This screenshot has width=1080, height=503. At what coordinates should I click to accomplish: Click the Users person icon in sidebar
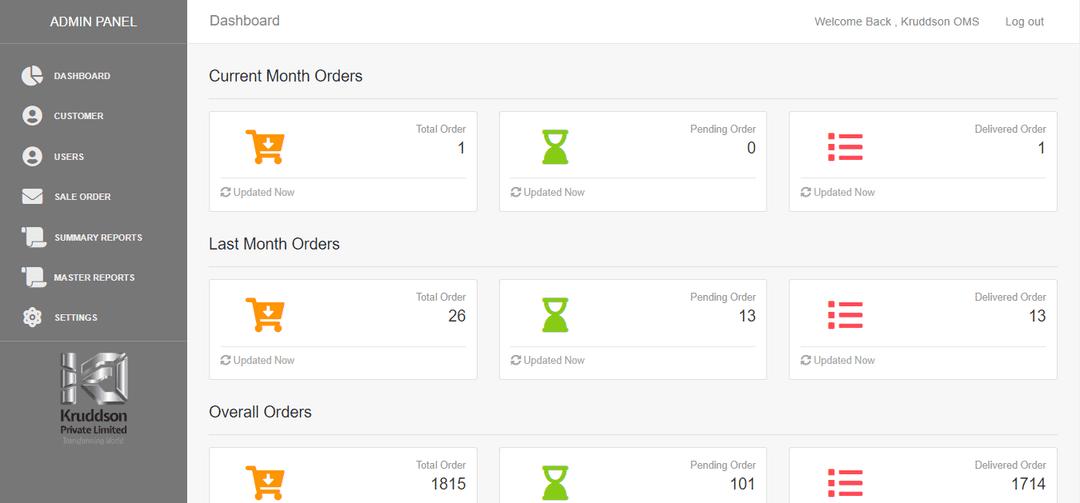tap(32, 157)
